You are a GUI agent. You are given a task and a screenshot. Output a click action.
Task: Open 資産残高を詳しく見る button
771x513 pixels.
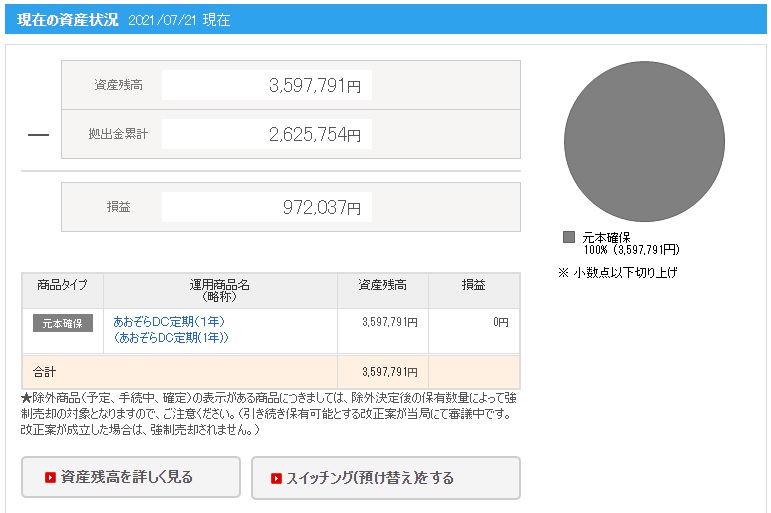tap(131, 478)
